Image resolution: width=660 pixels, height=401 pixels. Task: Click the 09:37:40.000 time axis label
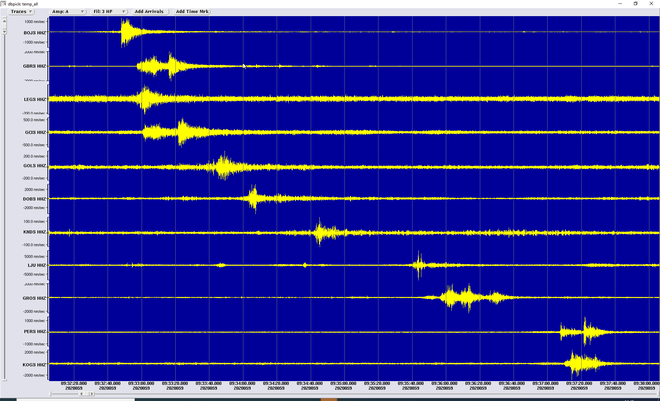tap(613, 383)
